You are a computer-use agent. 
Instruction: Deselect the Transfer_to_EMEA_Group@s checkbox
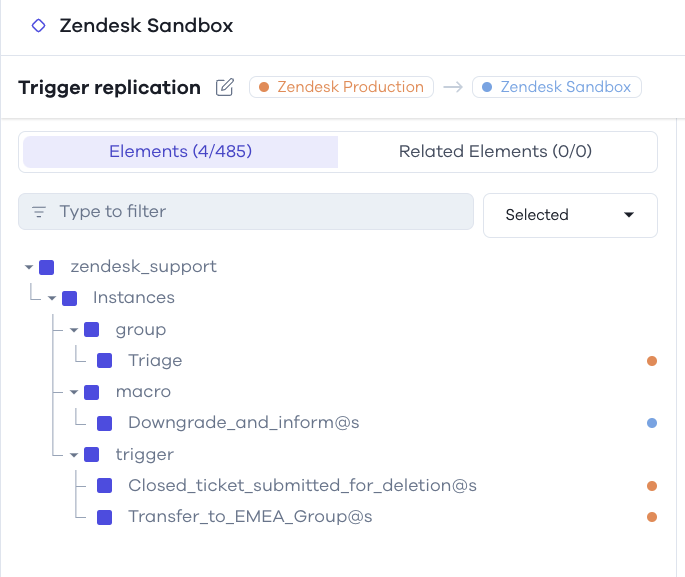point(104,517)
